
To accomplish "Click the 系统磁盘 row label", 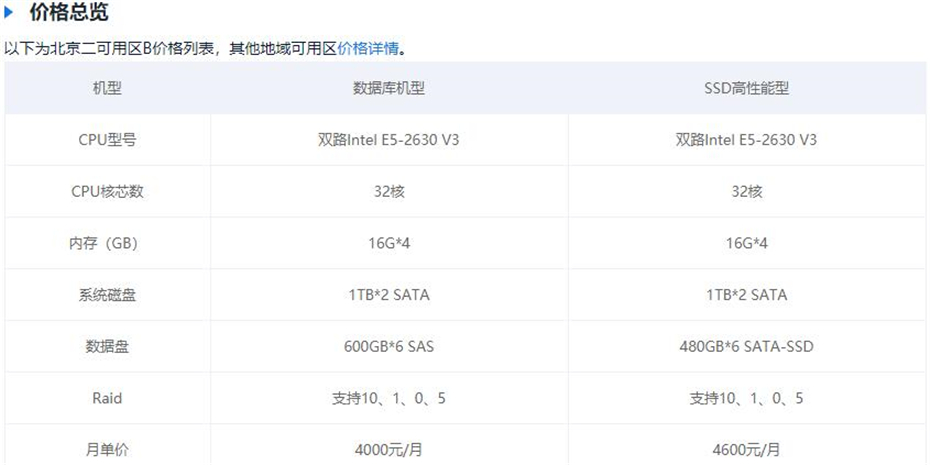I will coord(107,295).
